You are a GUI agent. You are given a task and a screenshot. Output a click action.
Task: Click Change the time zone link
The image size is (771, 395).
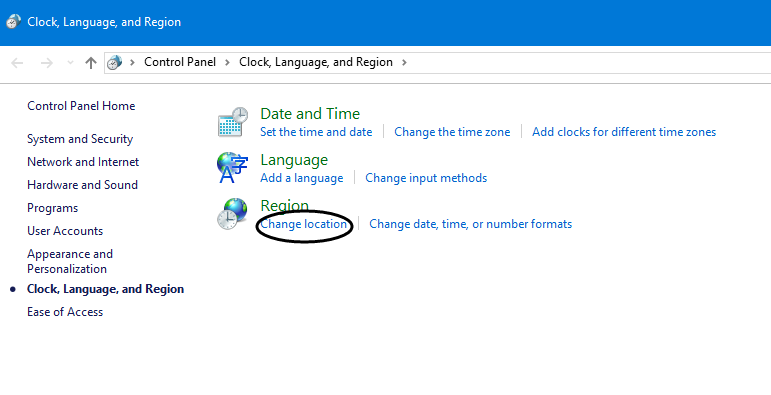point(452,132)
